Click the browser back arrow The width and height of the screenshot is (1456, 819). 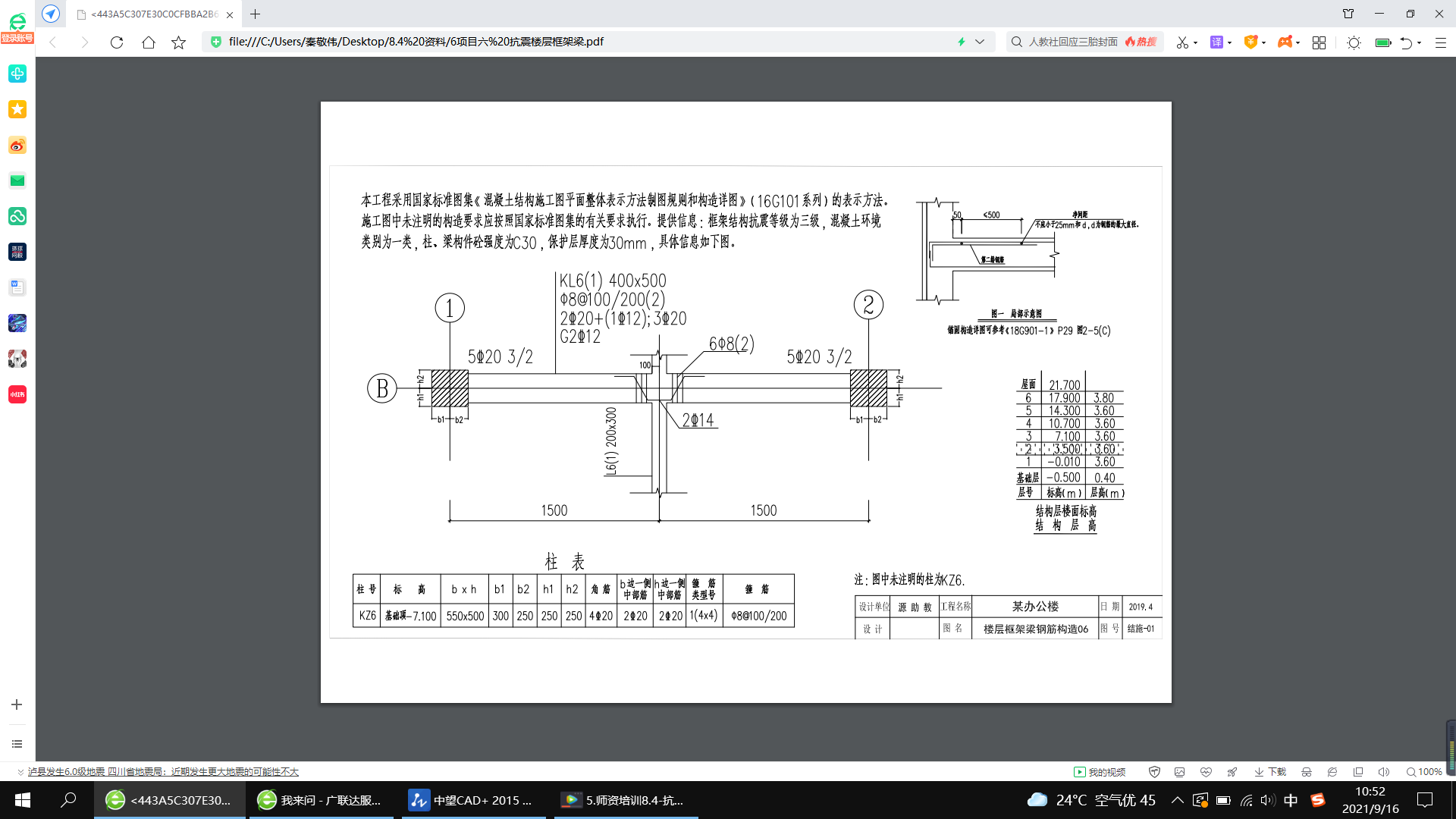pyautogui.click(x=53, y=42)
